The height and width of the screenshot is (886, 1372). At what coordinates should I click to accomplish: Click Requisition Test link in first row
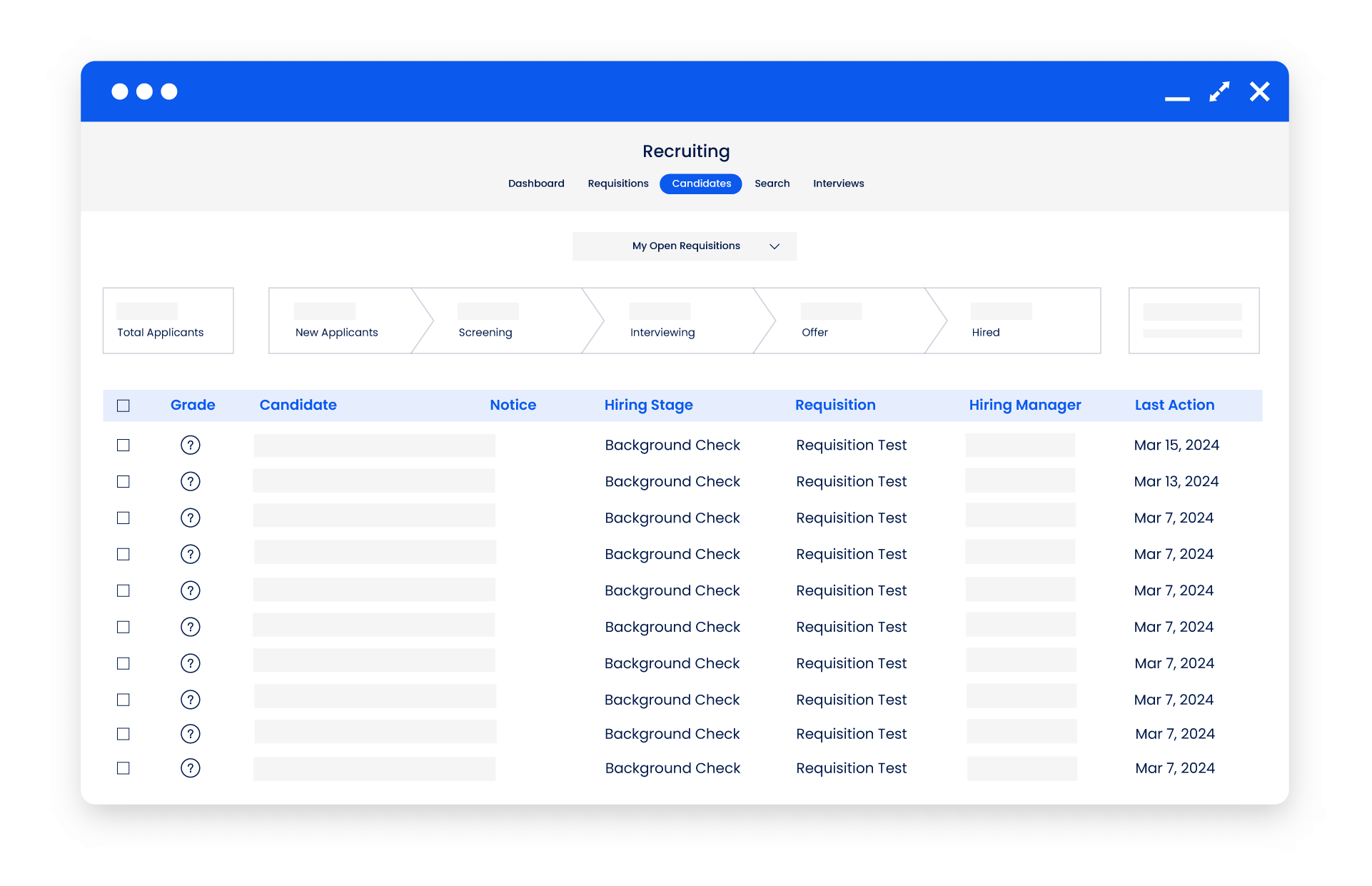coord(851,445)
